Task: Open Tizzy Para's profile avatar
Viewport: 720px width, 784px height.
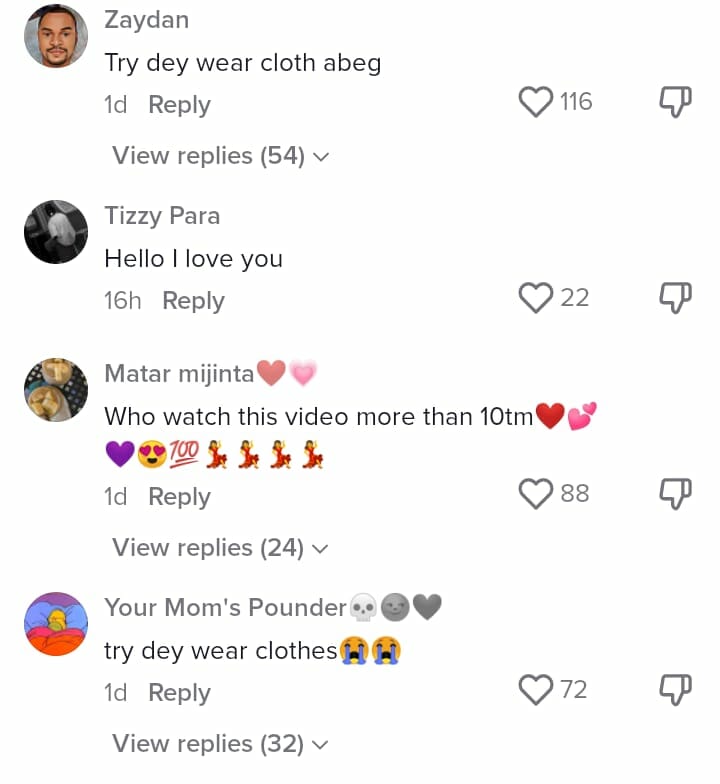Action: (x=56, y=232)
